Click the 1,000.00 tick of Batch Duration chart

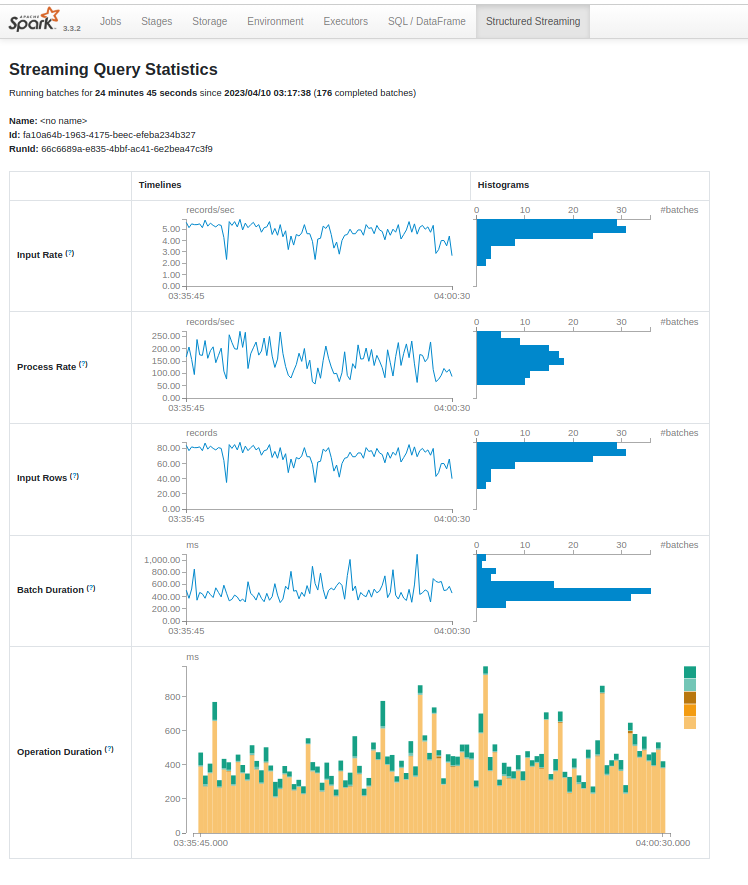click(x=162, y=560)
